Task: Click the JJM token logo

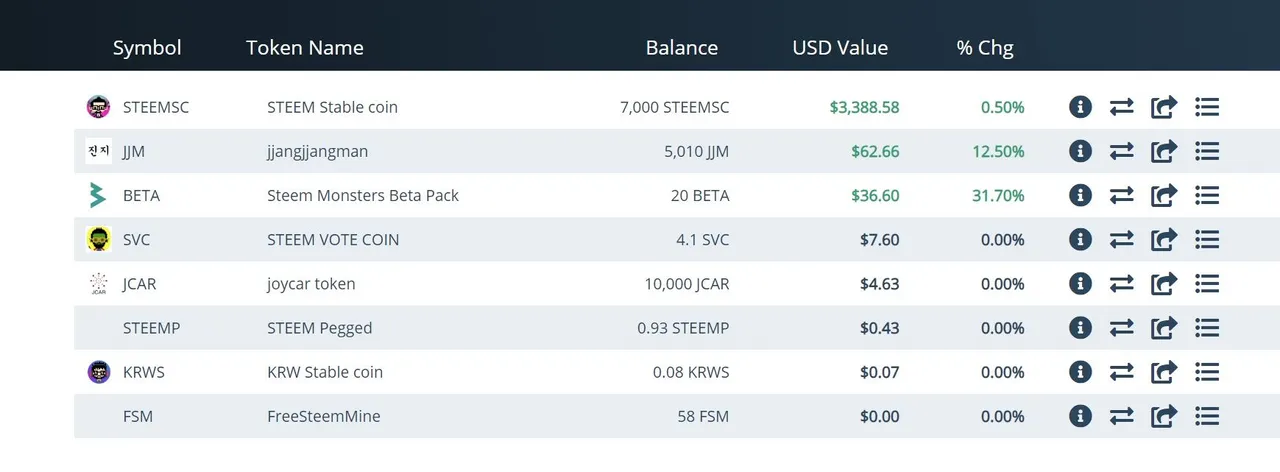Action: (98, 151)
